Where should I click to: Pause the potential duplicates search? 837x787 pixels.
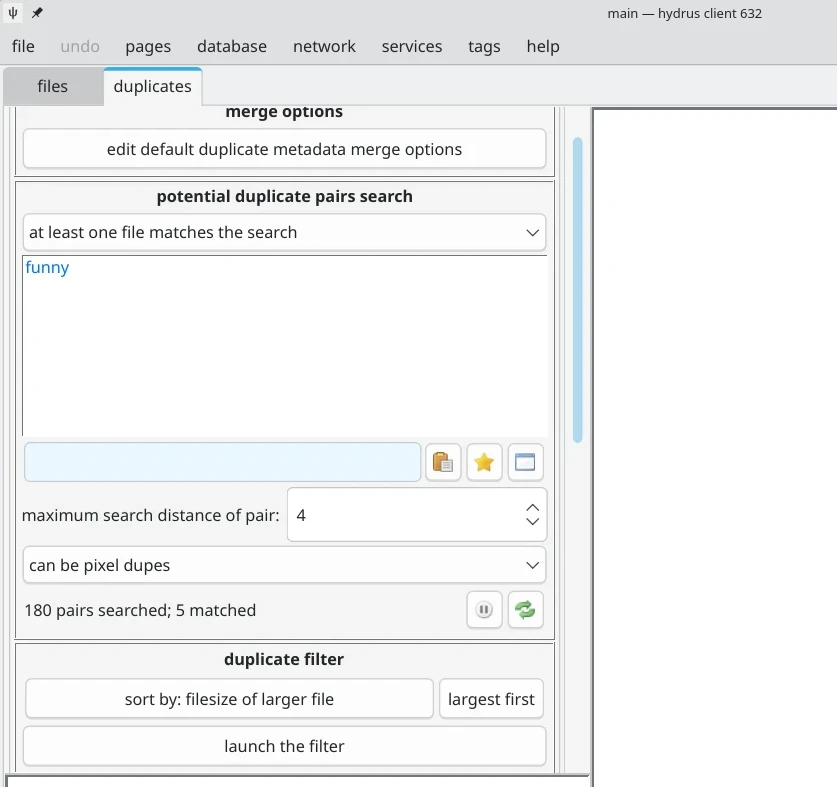pos(484,610)
